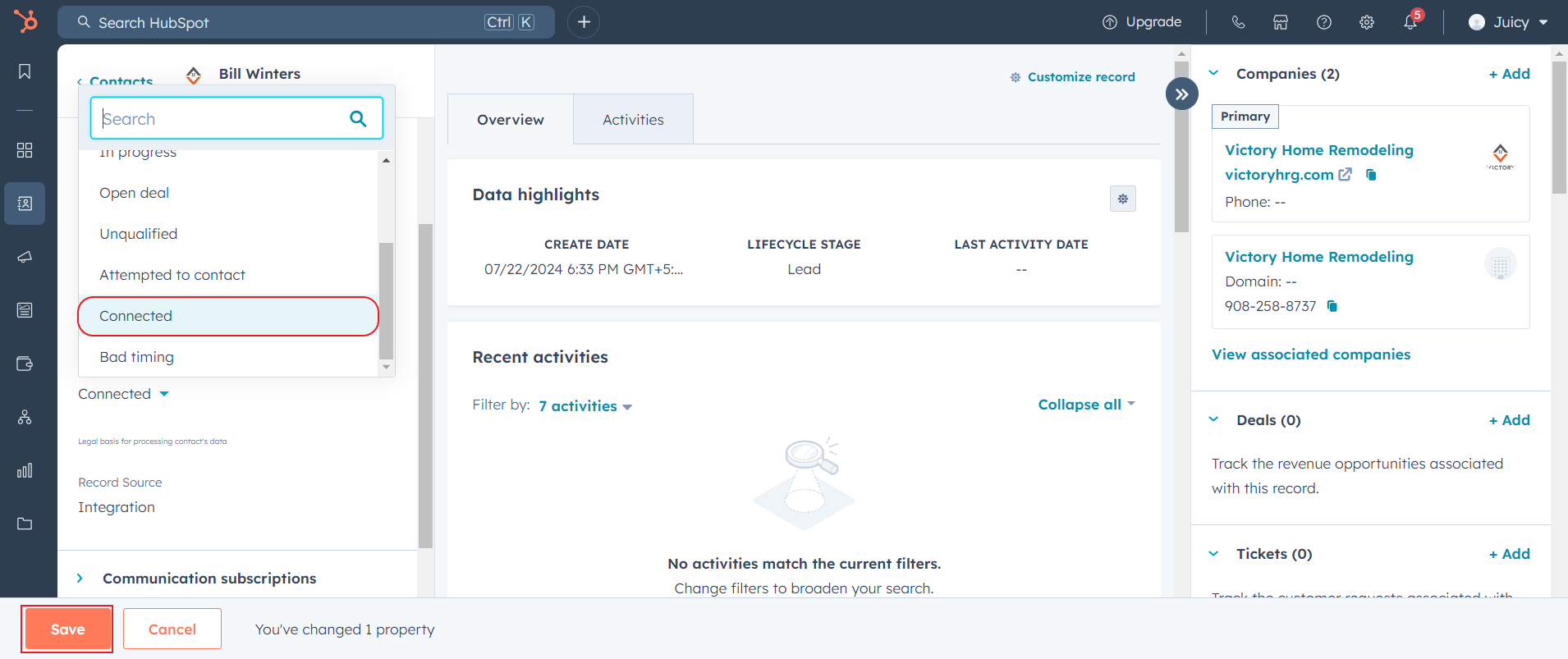Open Bookmarks in the left sidebar

coord(25,71)
